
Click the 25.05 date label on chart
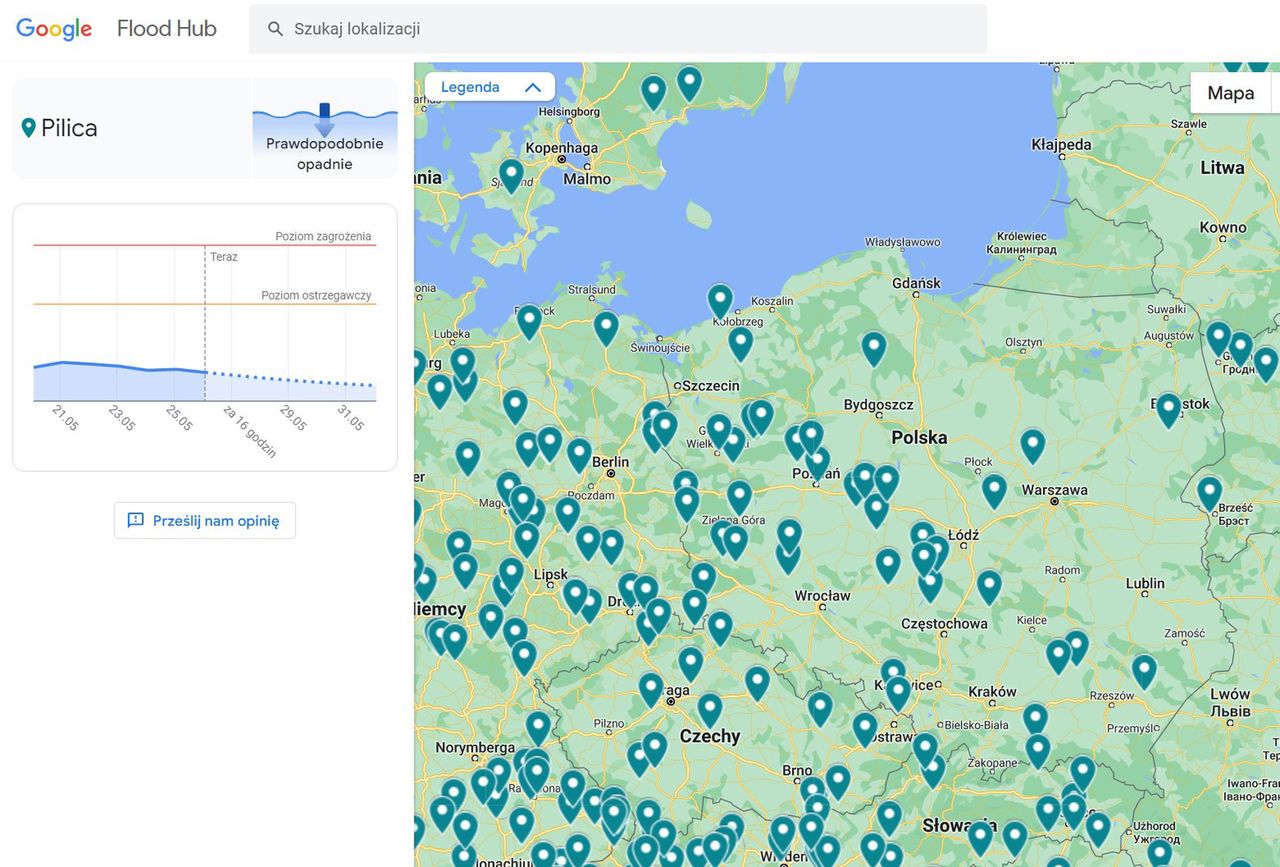pos(179,419)
